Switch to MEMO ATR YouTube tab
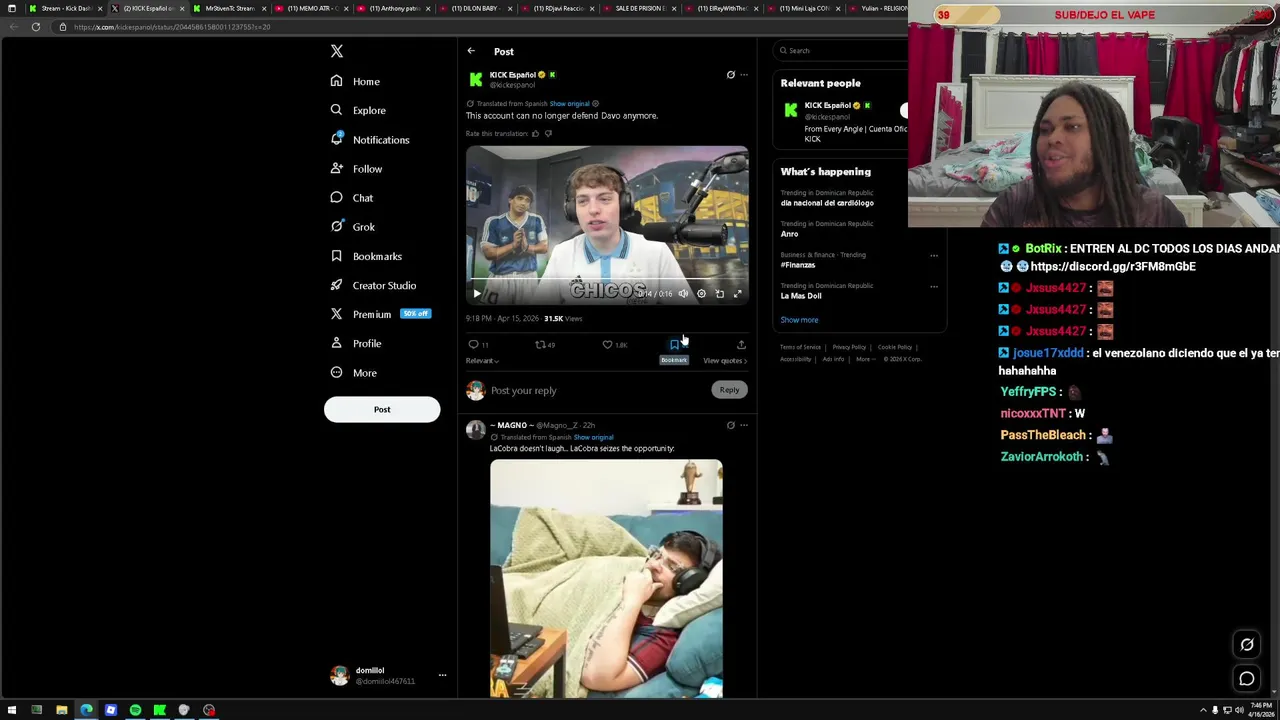 (312, 8)
